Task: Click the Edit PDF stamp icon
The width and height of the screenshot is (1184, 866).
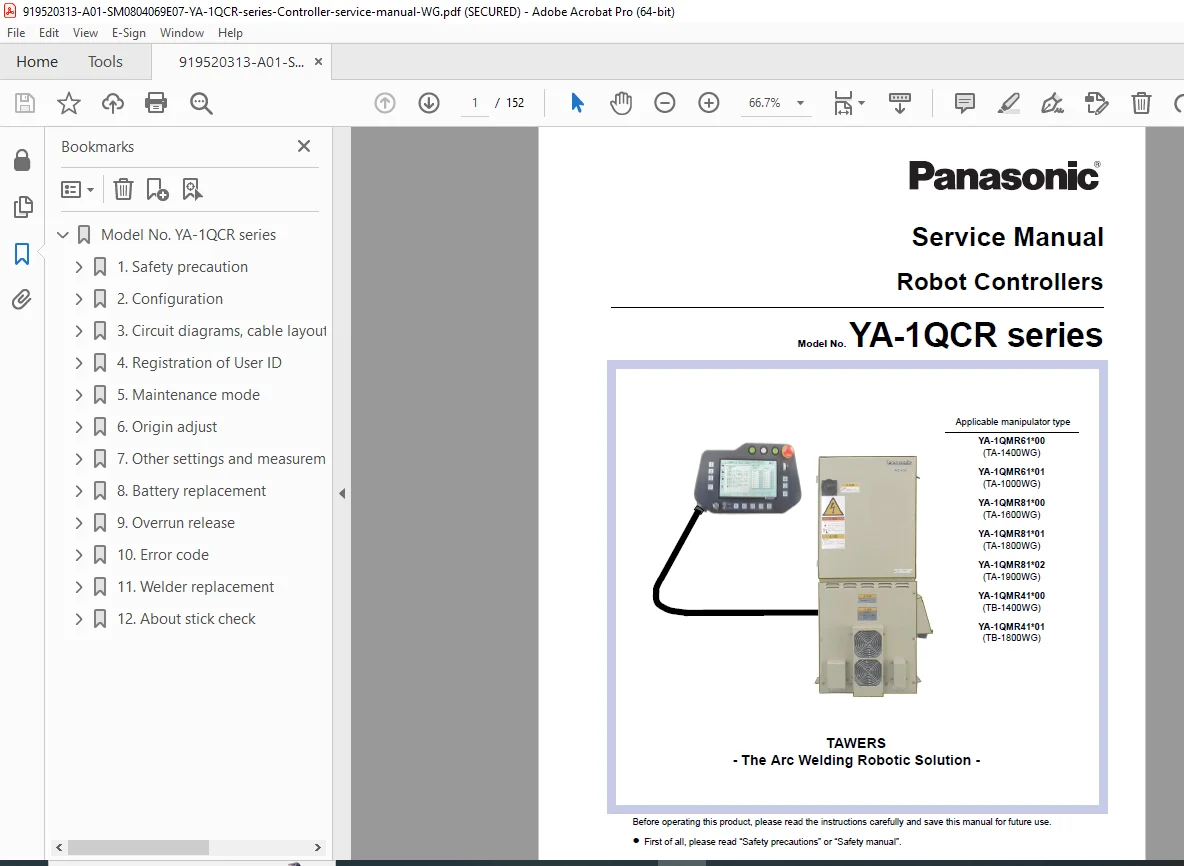Action: click(1096, 103)
